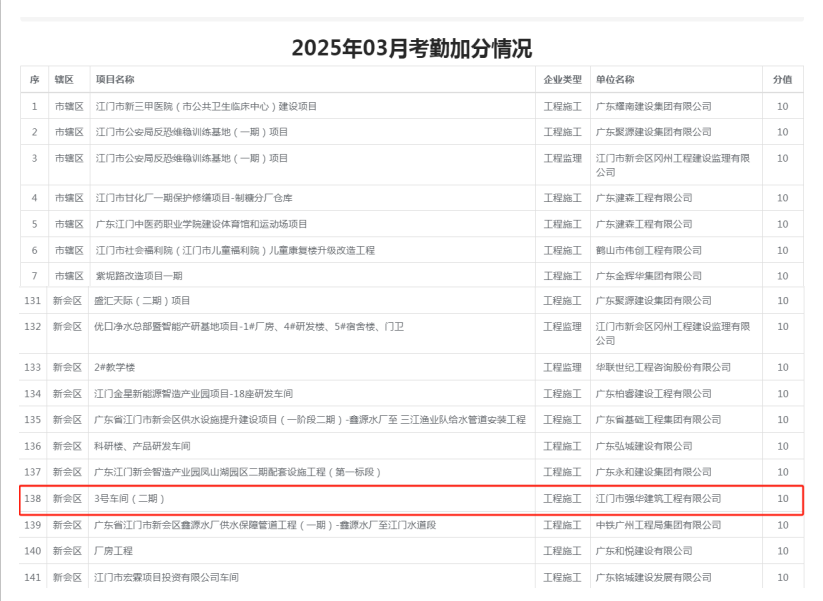
Task: Select row 5's 市辖区 cell
Action: click(x=69, y=225)
